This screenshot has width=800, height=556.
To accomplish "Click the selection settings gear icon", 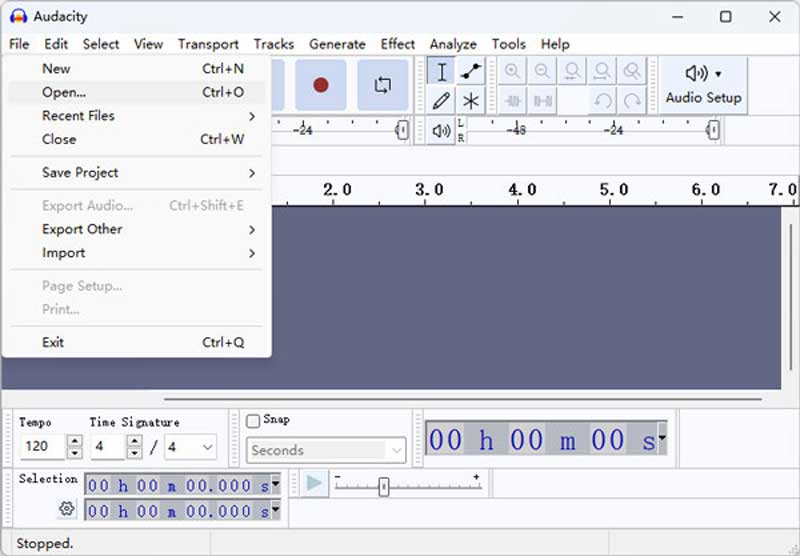I will [x=66, y=509].
